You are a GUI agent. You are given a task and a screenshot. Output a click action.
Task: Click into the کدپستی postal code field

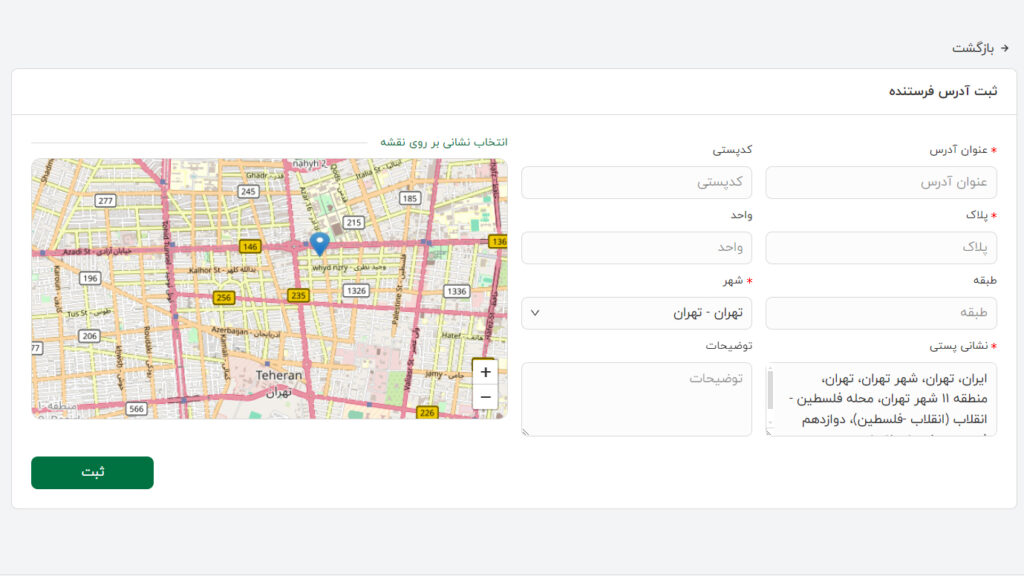[636, 183]
